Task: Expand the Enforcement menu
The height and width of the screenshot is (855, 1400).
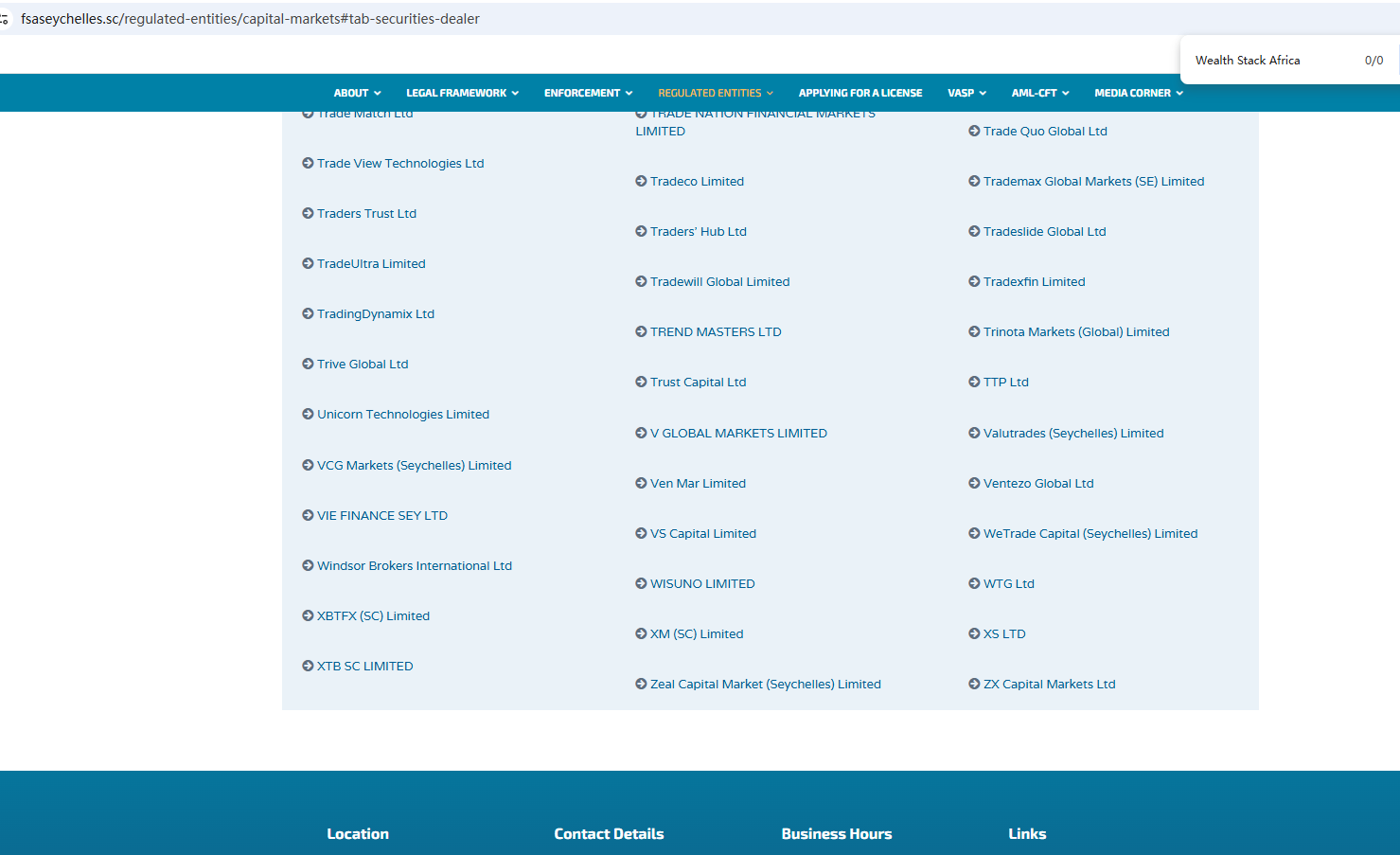Action: (x=588, y=93)
